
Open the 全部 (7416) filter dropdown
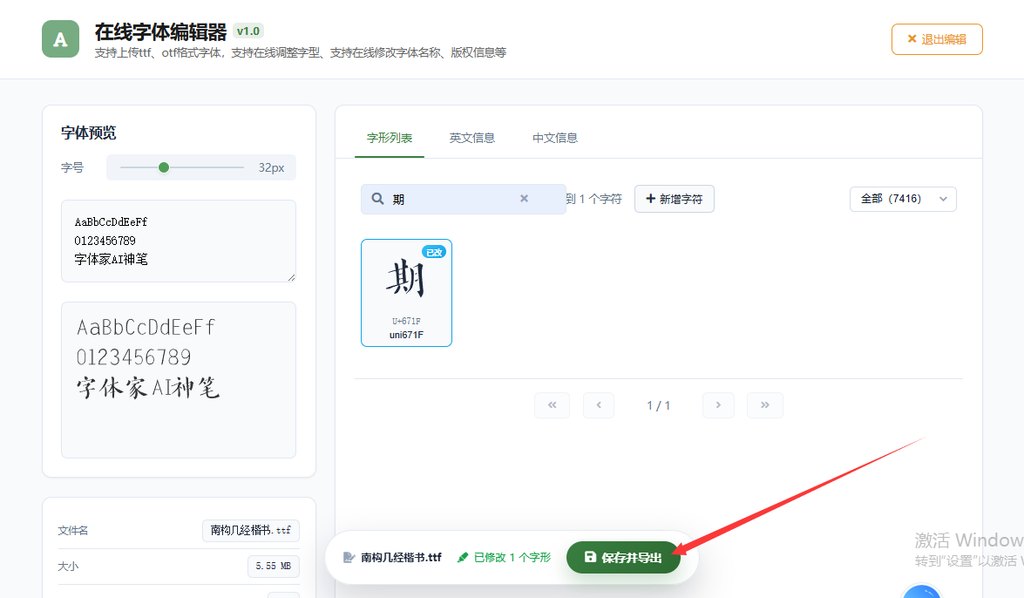(x=902, y=199)
